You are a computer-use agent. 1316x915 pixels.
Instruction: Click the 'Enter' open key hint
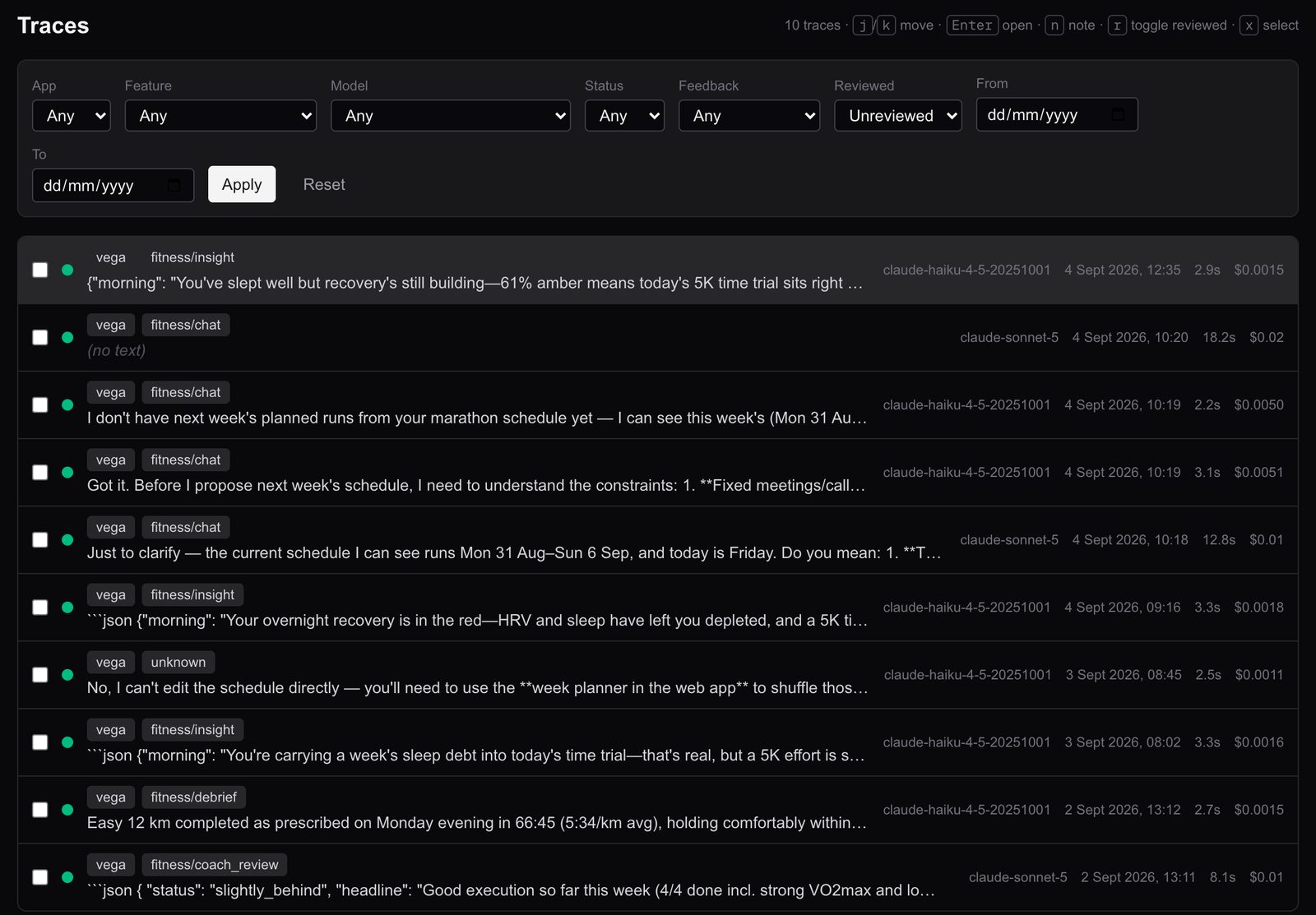(972, 25)
